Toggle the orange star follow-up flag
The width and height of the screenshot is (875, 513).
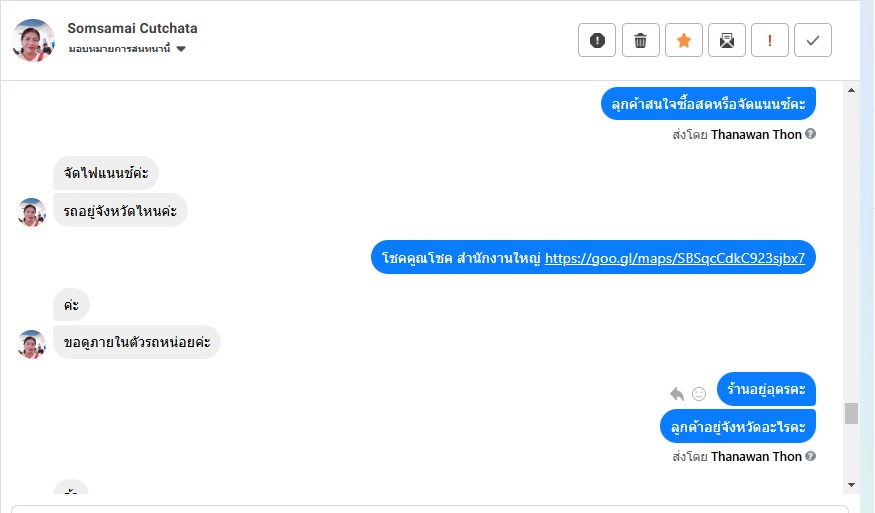pyautogui.click(x=684, y=40)
